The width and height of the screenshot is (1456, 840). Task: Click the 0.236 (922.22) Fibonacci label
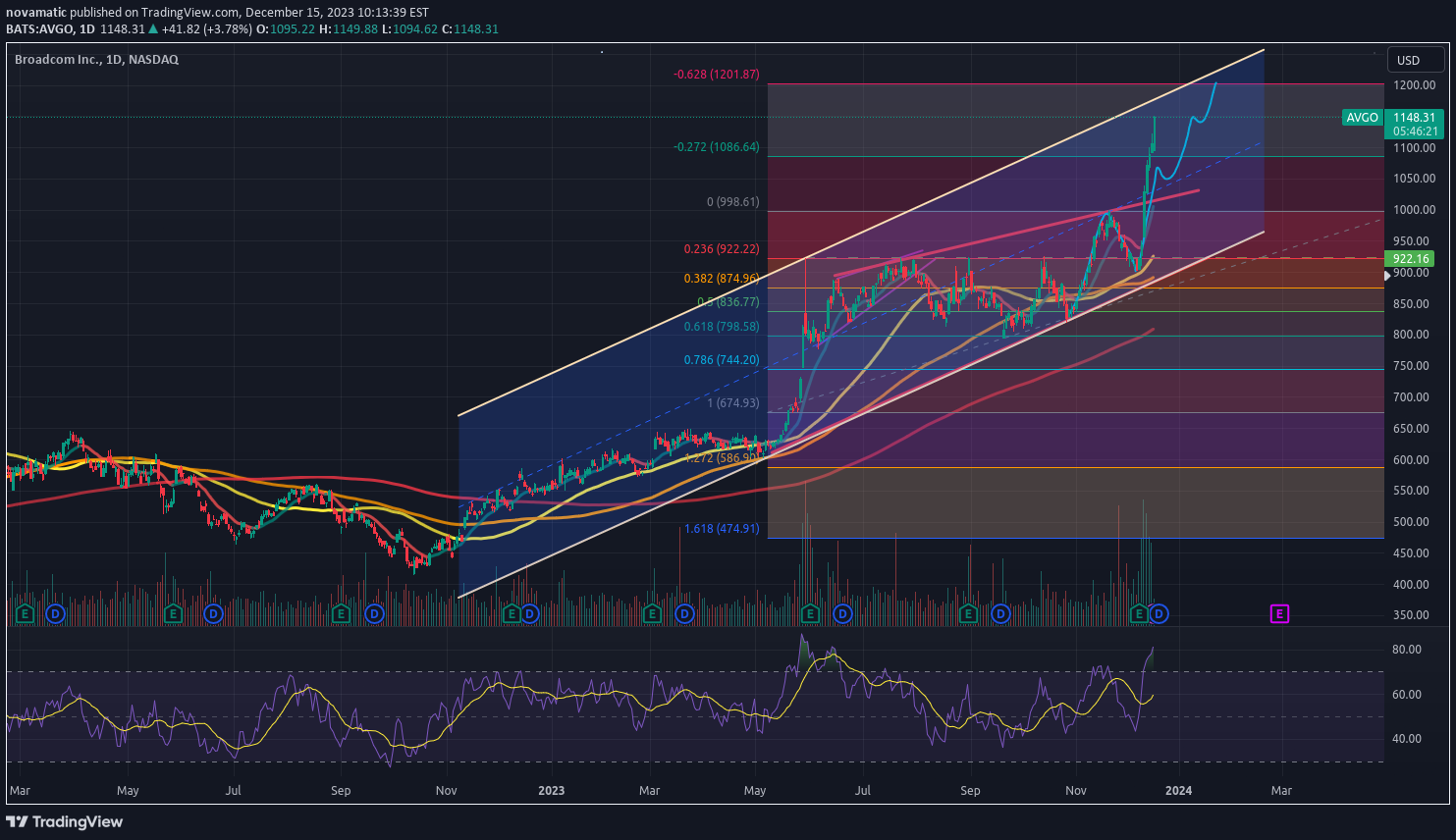click(721, 250)
